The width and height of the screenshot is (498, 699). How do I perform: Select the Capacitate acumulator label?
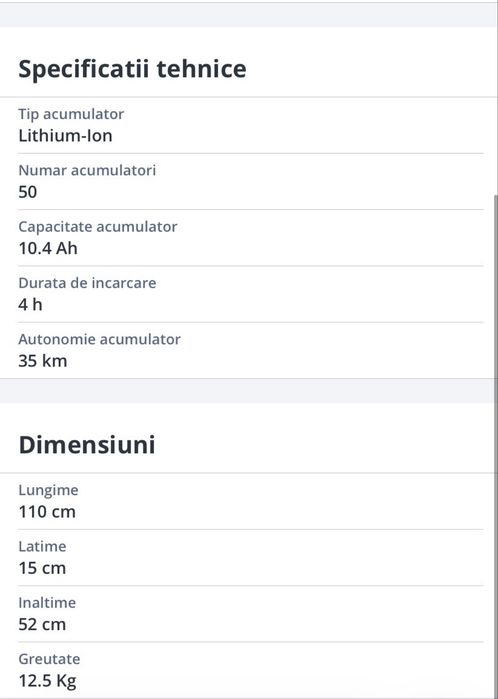point(98,226)
